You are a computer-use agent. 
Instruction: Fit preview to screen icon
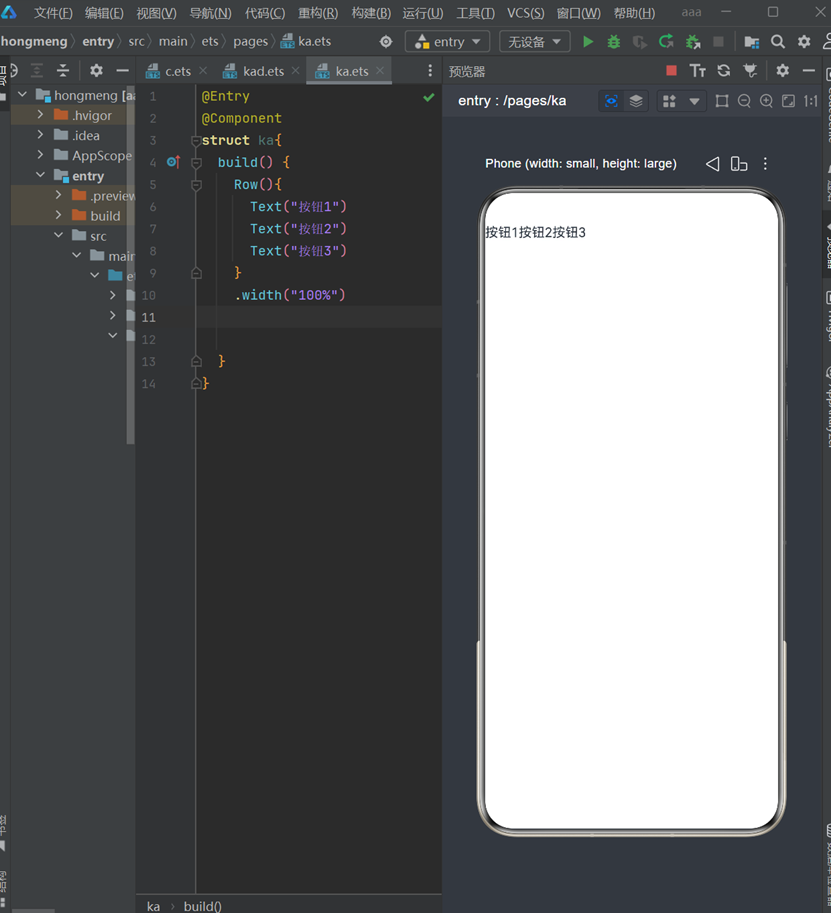(788, 101)
